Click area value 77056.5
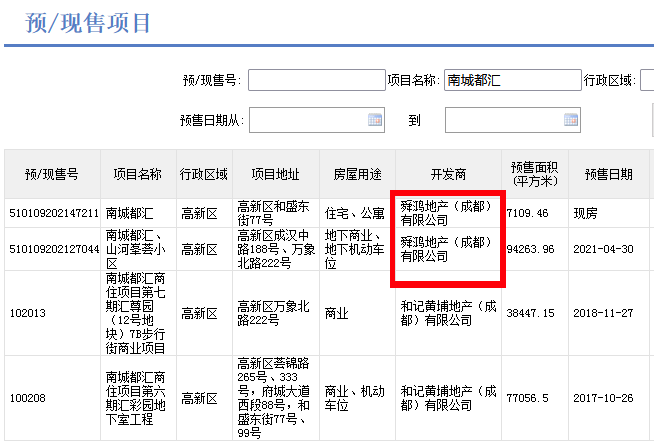Image resolution: width=654 pixels, height=441 pixels. coord(527,398)
